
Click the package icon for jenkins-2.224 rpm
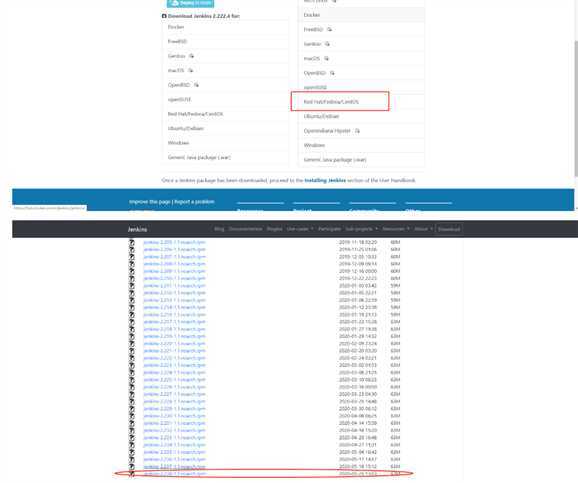132,373
